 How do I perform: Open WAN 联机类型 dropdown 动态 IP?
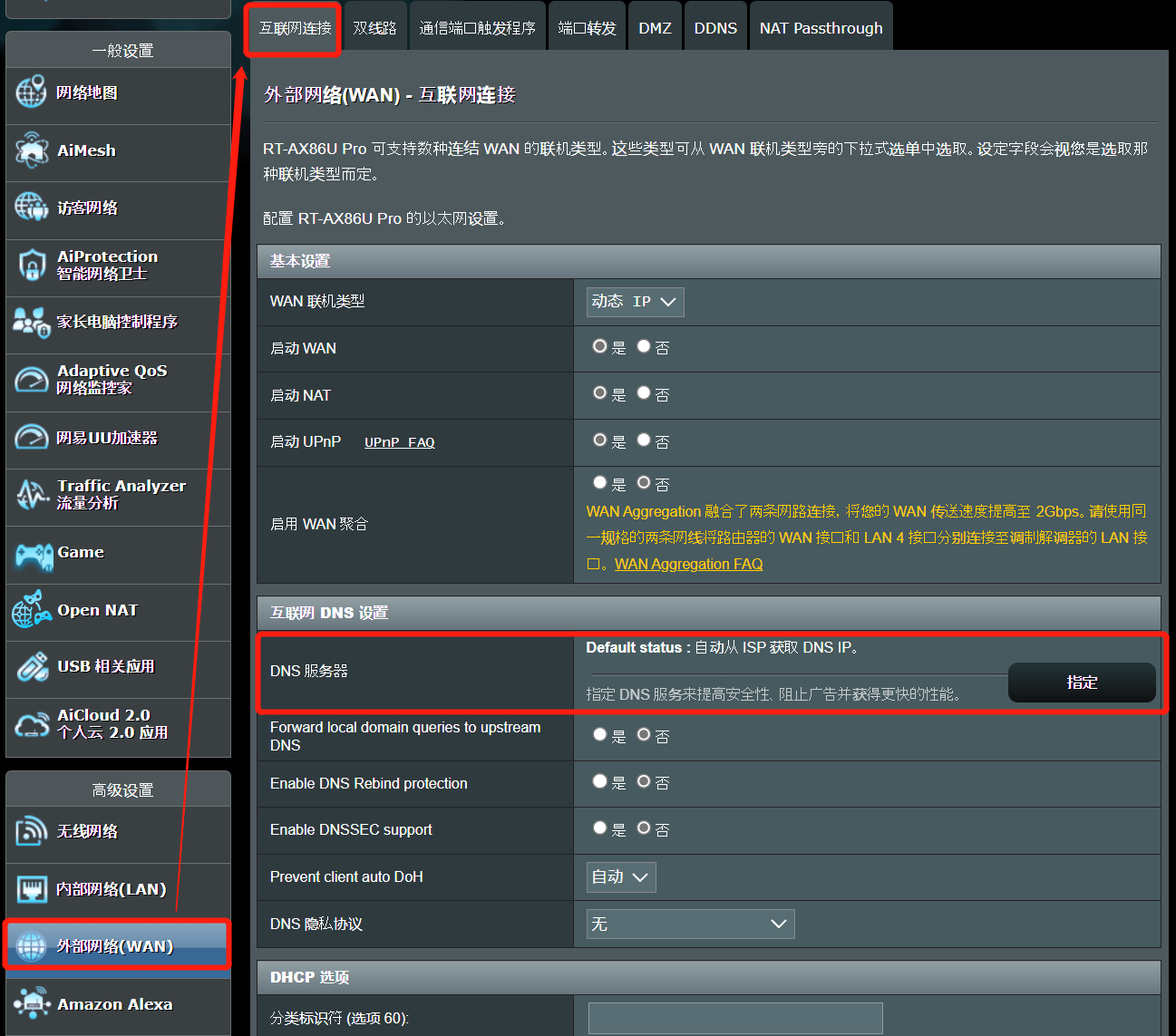click(x=635, y=302)
